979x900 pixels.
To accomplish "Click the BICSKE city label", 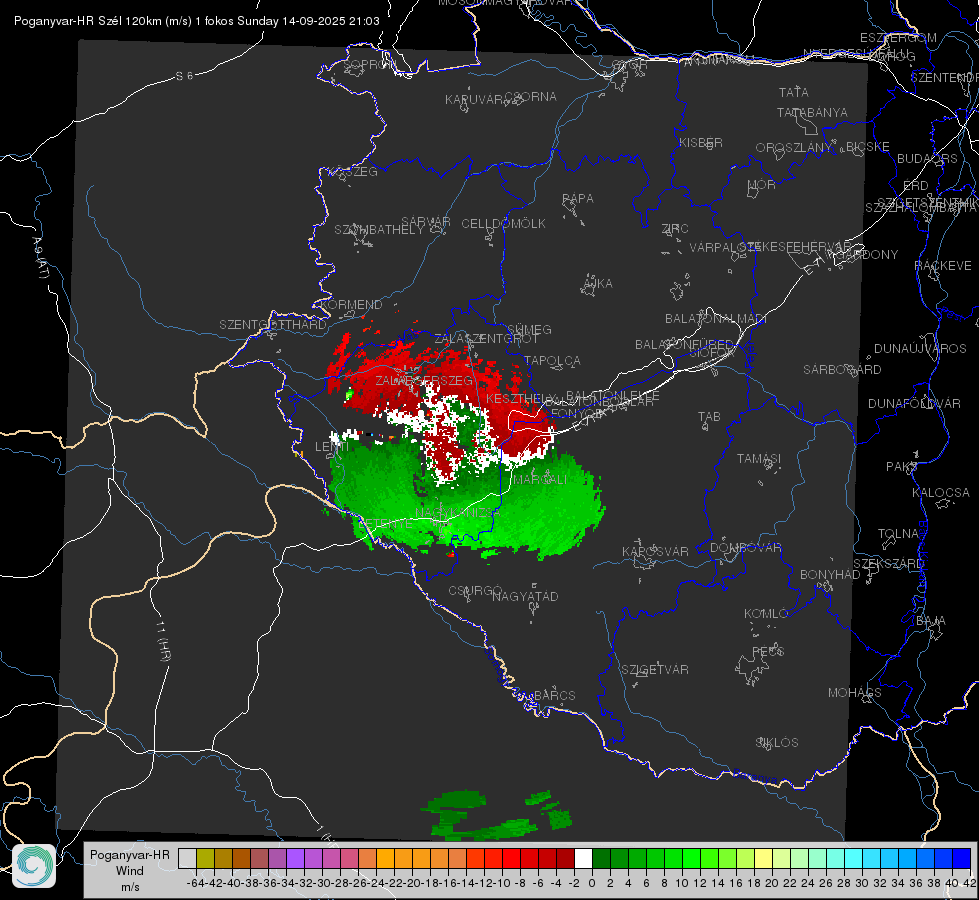I will tap(868, 146).
